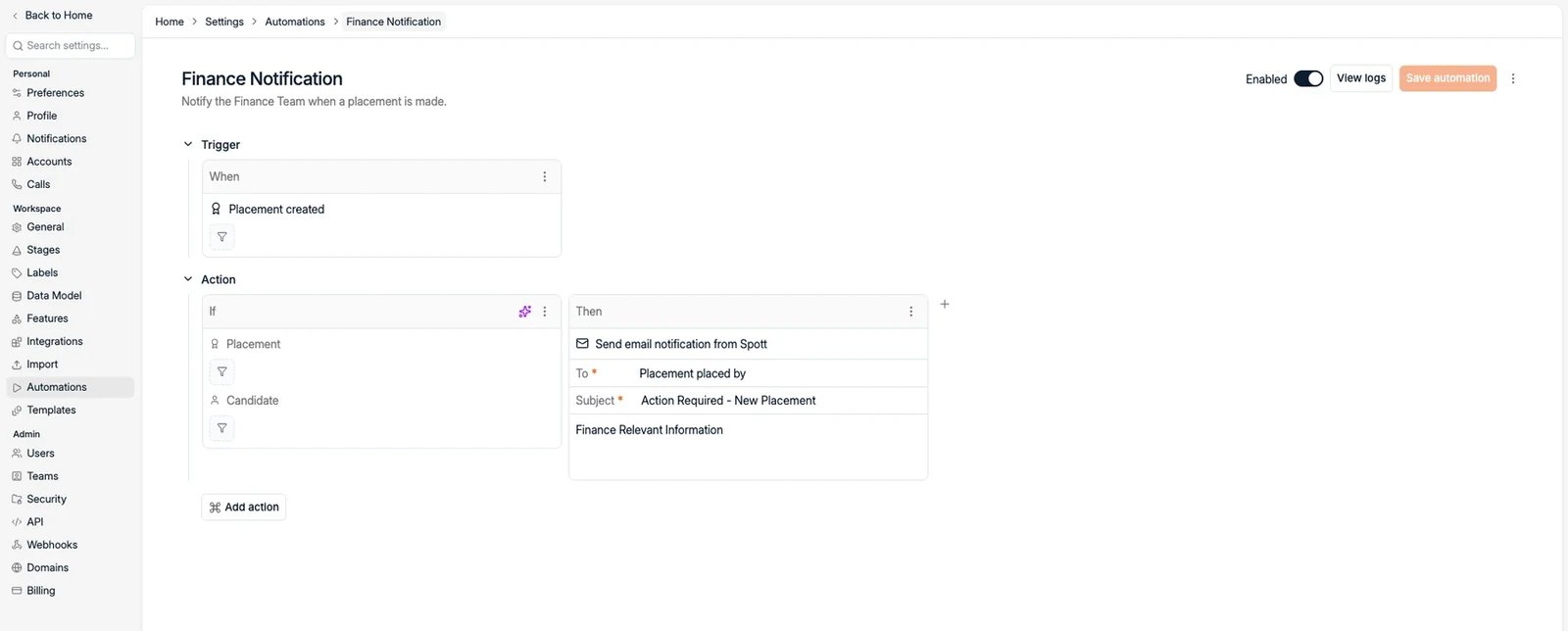Click the Users icon in sidebar

tap(17, 454)
